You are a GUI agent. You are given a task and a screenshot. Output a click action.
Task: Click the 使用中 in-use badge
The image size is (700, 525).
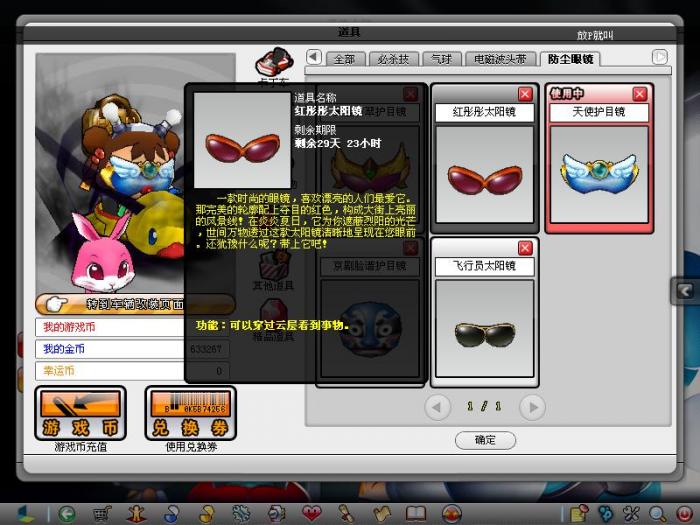coord(567,93)
